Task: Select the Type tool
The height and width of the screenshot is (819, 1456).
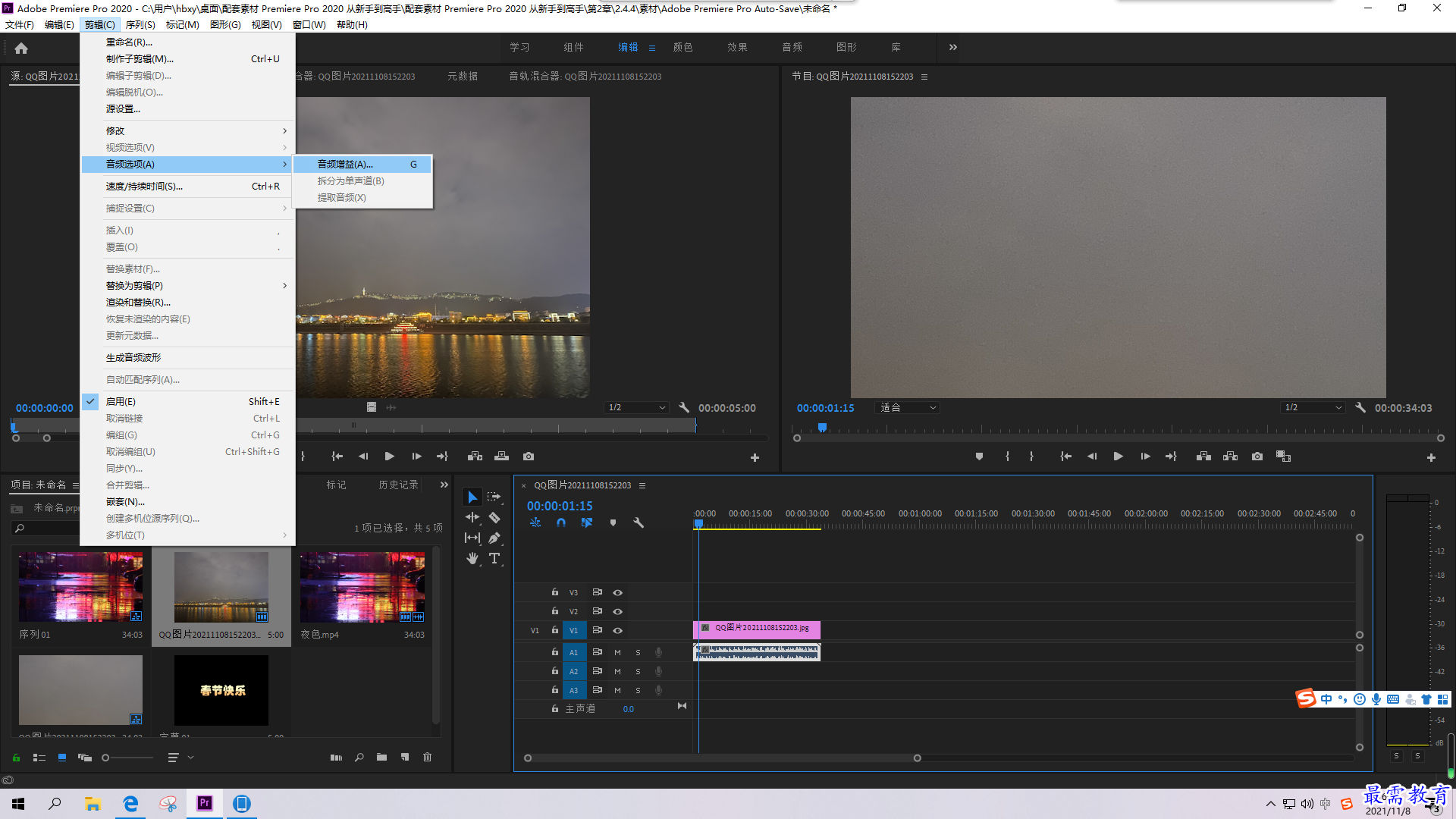Action: pyautogui.click(x=494, y=558)
